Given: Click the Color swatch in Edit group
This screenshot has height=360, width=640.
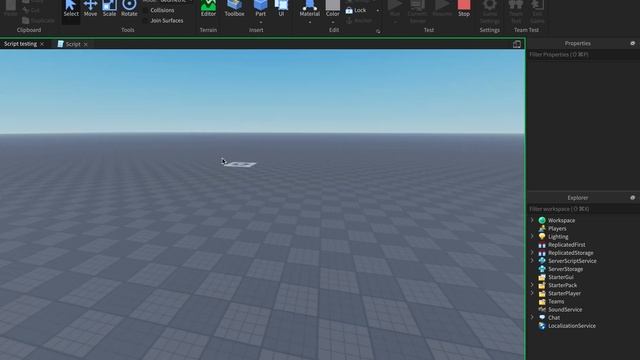Looking at the screenshot, I should (x=333, y=5).
